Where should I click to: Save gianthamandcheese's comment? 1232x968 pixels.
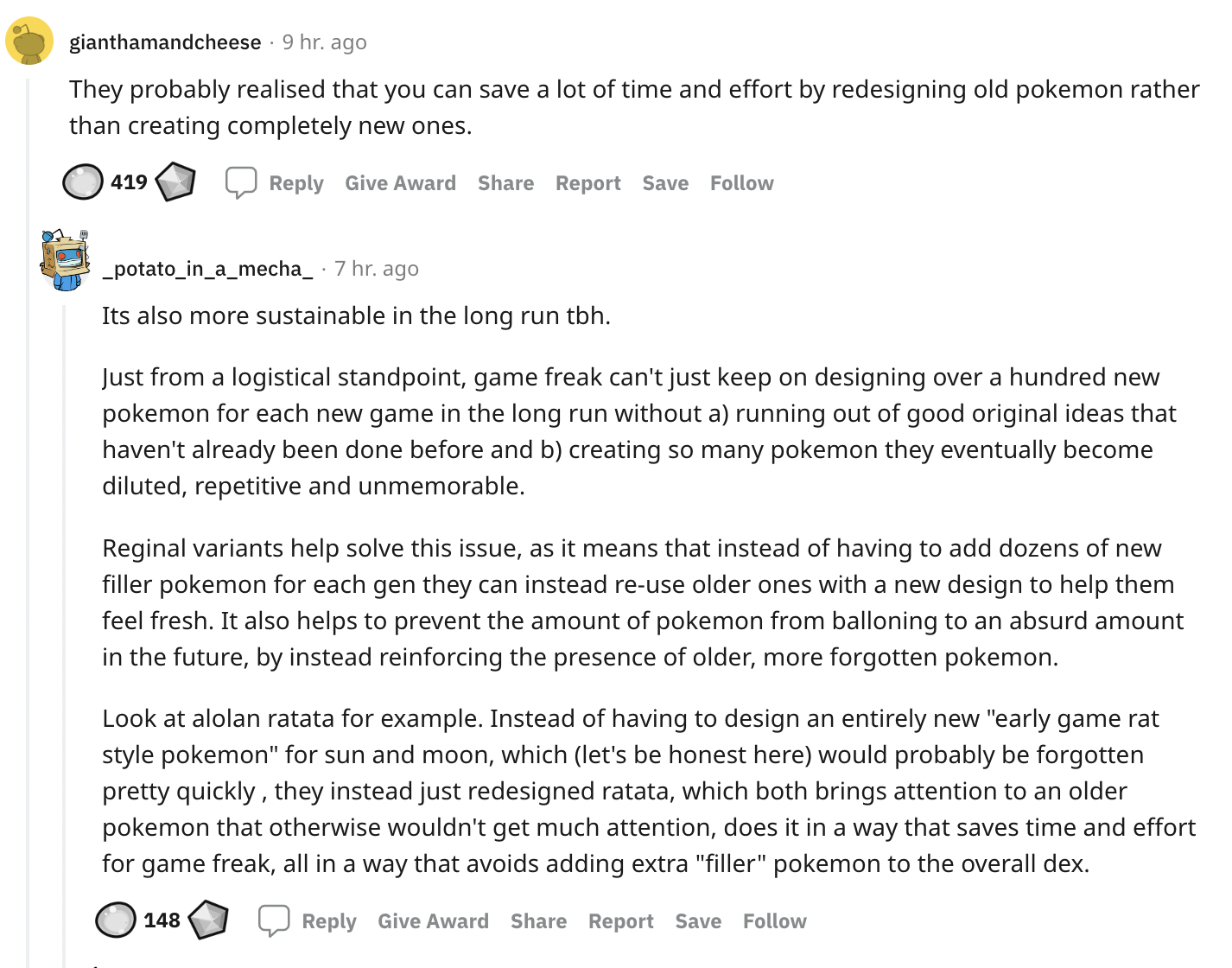click(665, 183)
